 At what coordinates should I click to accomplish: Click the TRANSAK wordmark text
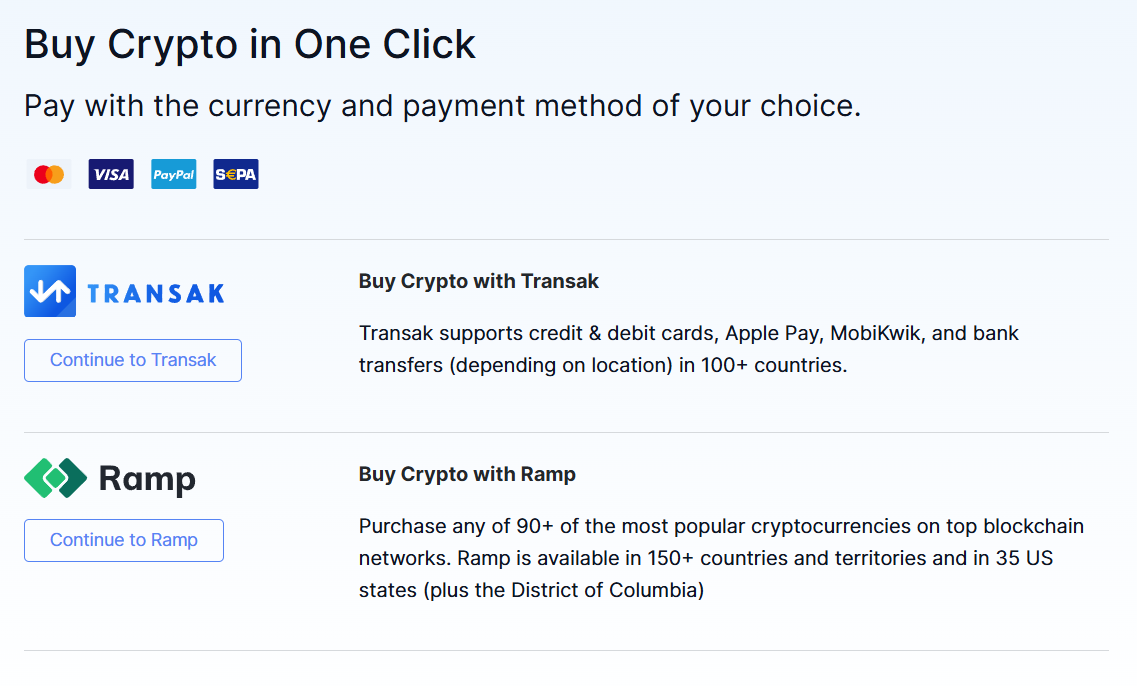[156, 293]
